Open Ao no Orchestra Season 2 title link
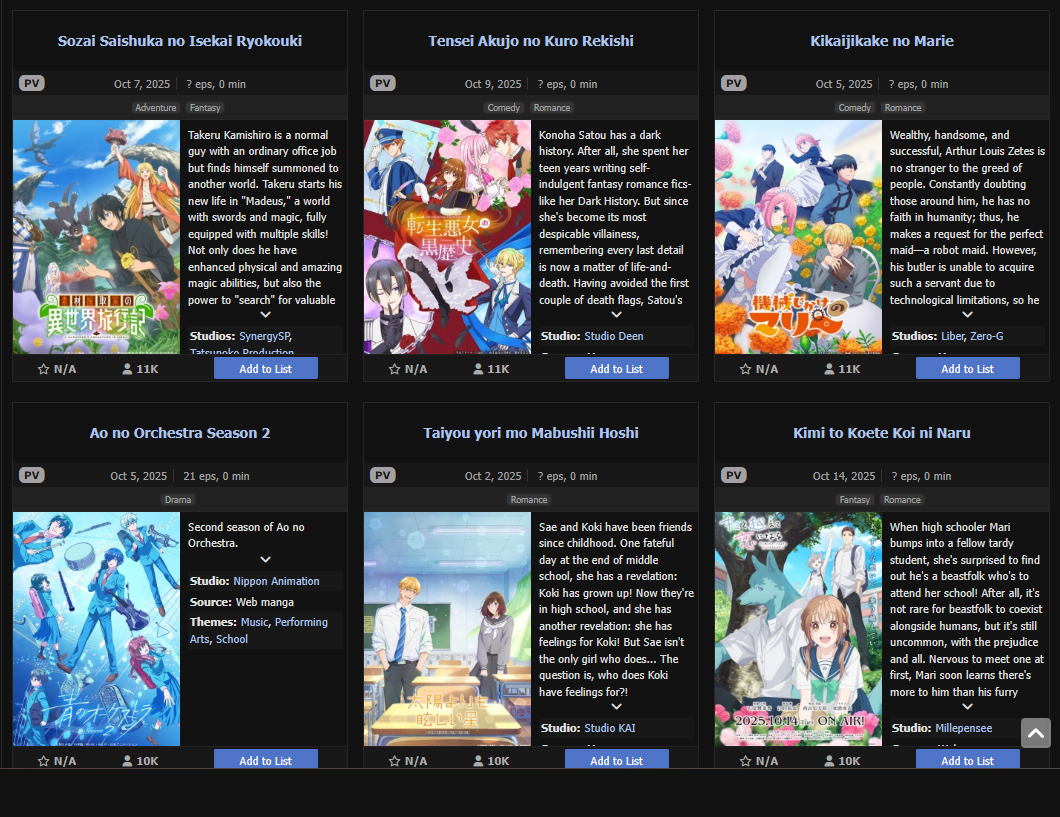Viewport: 1060px width, 817px height. (x=180, y=433)
